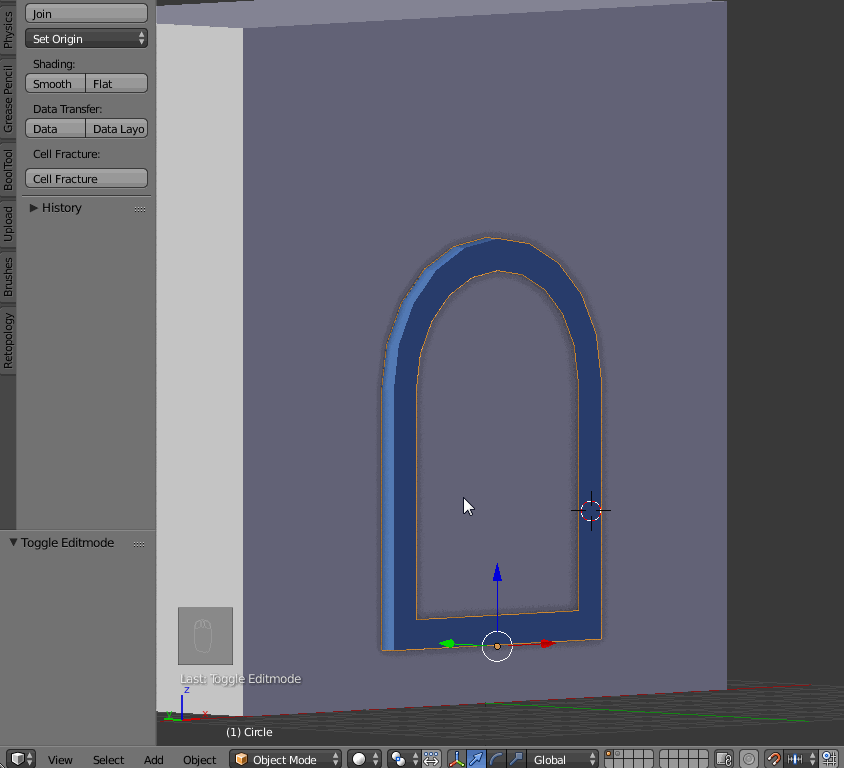Click the blue arch window frame object
Screen dimensions: 844x768
point(405,484)
